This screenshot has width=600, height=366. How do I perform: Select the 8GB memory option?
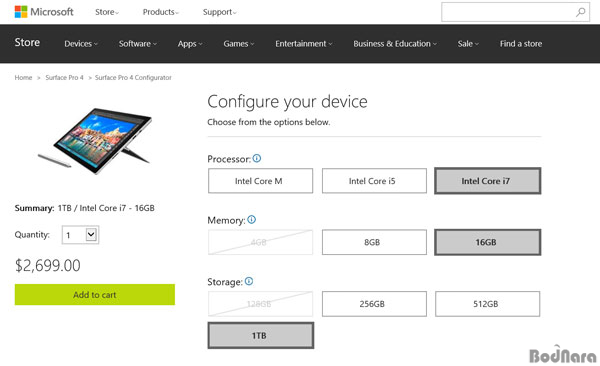click(374, 242)
